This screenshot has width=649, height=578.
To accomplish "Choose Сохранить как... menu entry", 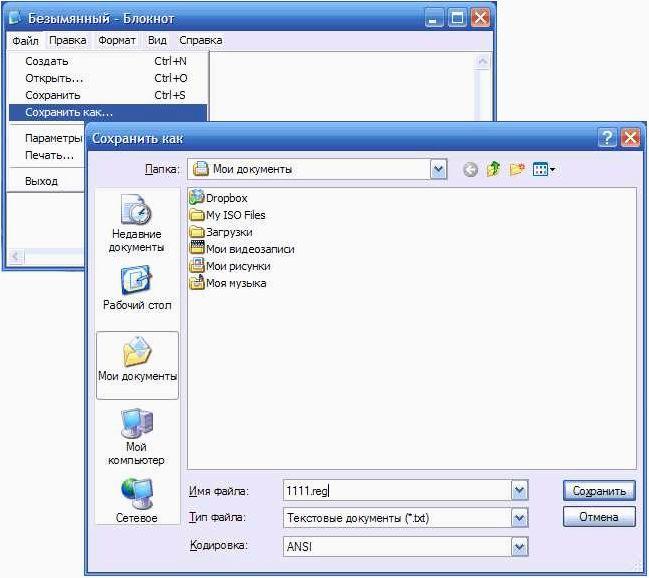I will 108,112.
